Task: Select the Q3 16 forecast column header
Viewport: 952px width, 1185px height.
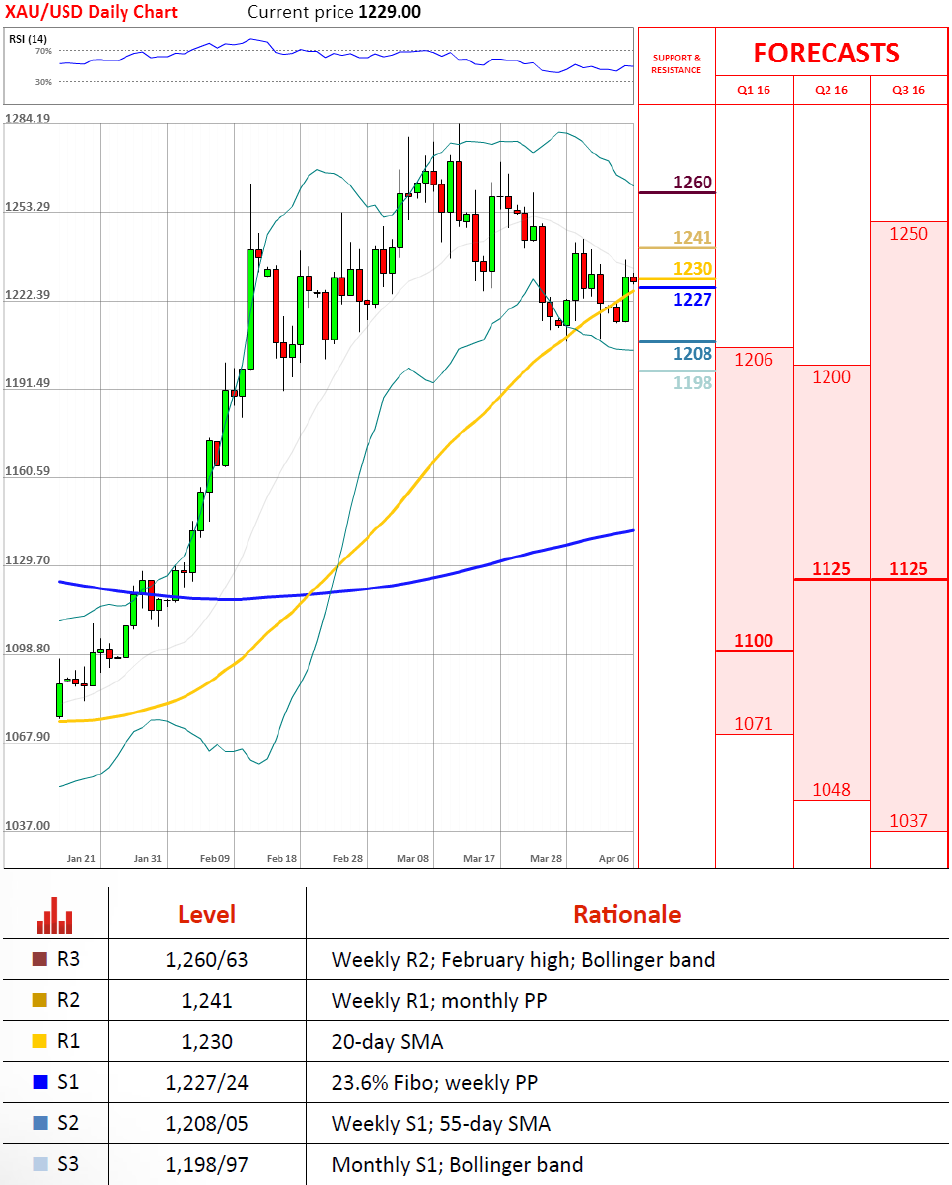Action: (x=909, y=90)
